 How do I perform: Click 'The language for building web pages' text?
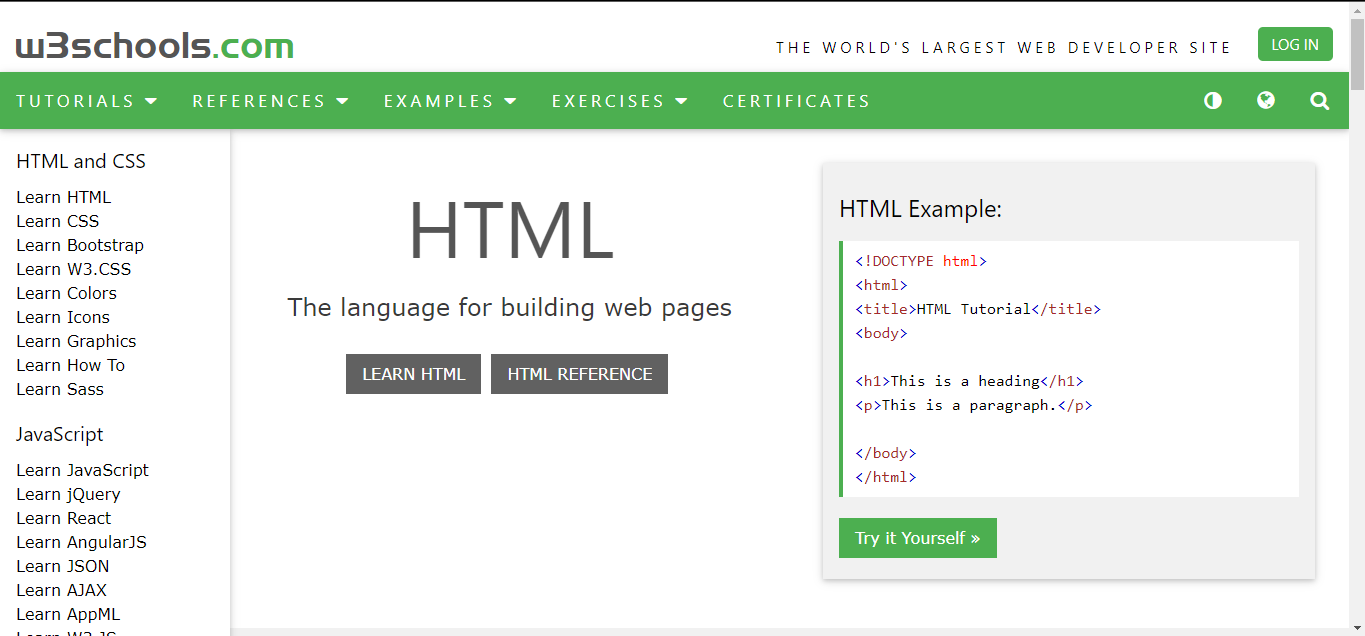click(510, 307)
